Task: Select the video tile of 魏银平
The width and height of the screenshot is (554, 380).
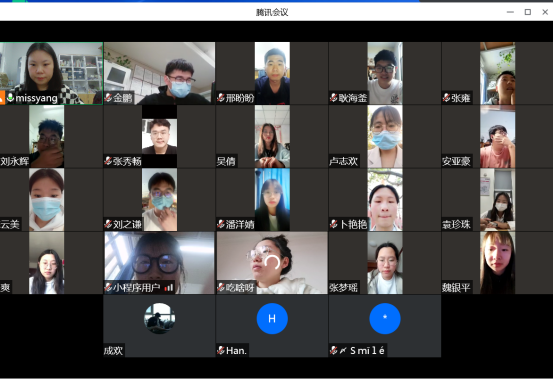Action: coord(497,263)
